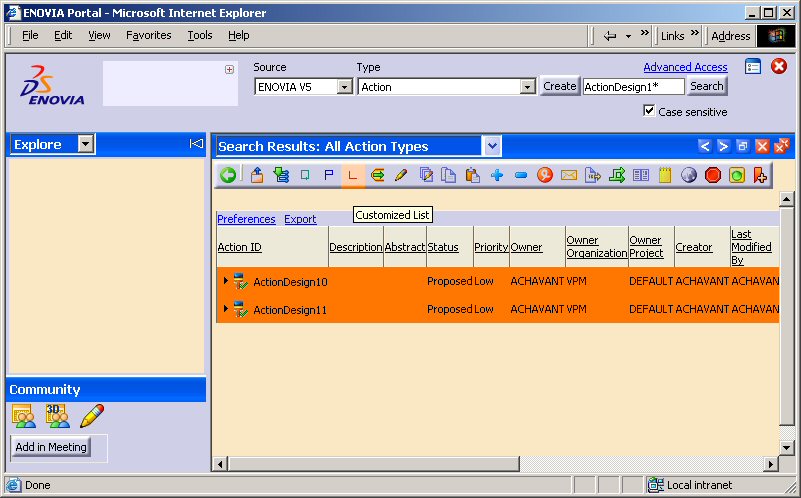Image resolution: width=801 pixels, height=498 pixels.
Task: Open the Source ENOVIA V5 dropdown
Action: [345, 87]
